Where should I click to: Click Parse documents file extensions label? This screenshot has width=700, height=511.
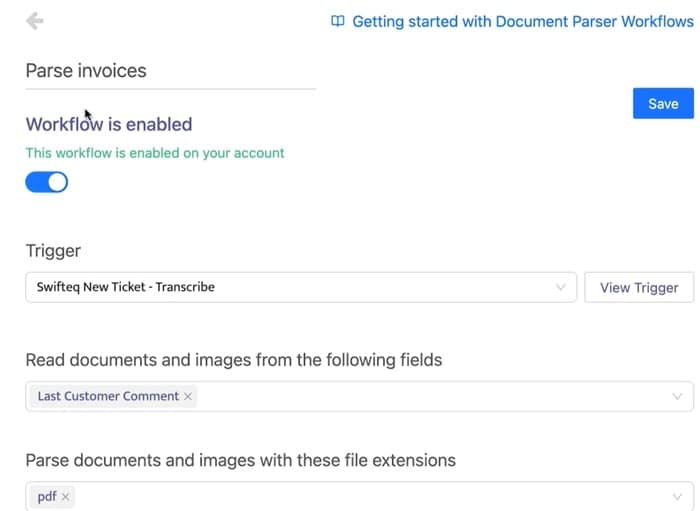click(241, 460)
